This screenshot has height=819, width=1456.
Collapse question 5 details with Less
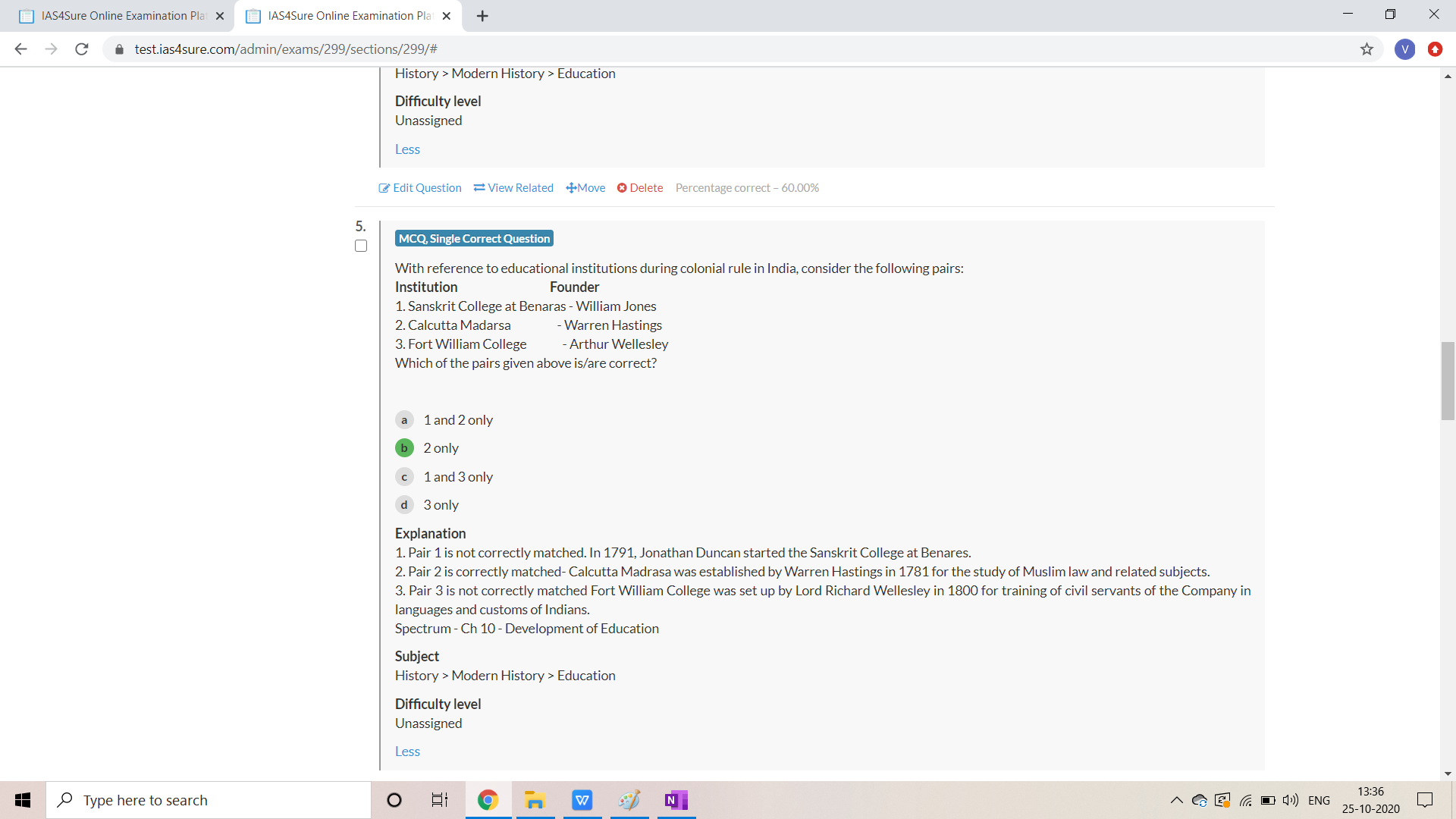[407, 752]
